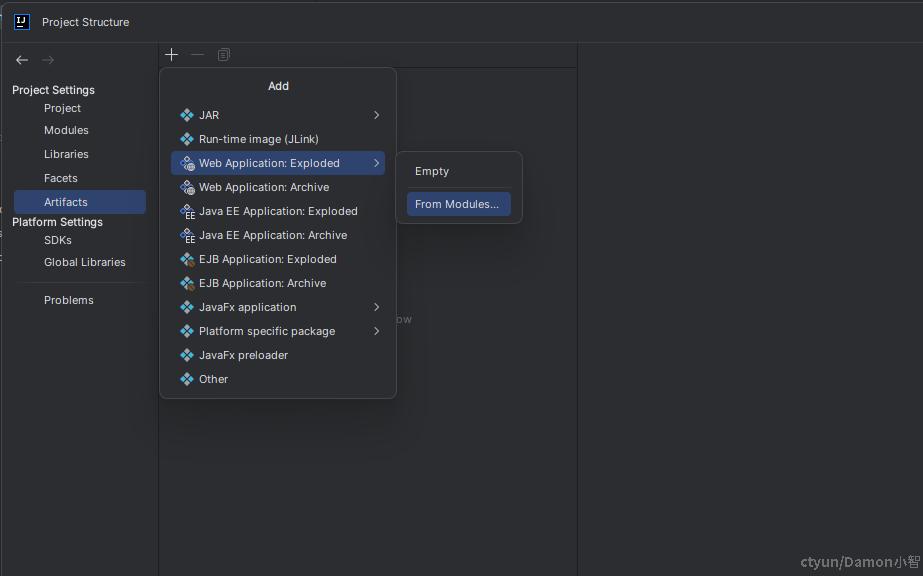Click the EJB Application: Archive icon
923x576 pixels.
coord(187,283)
